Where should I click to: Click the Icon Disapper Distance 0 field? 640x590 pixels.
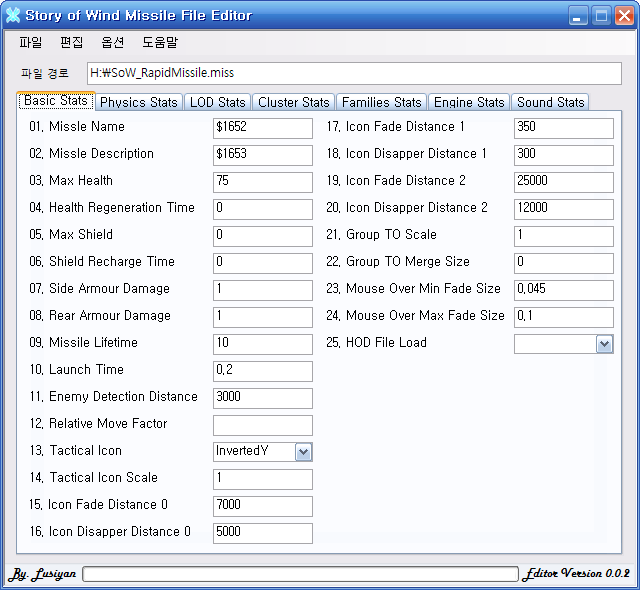(263, 533)
